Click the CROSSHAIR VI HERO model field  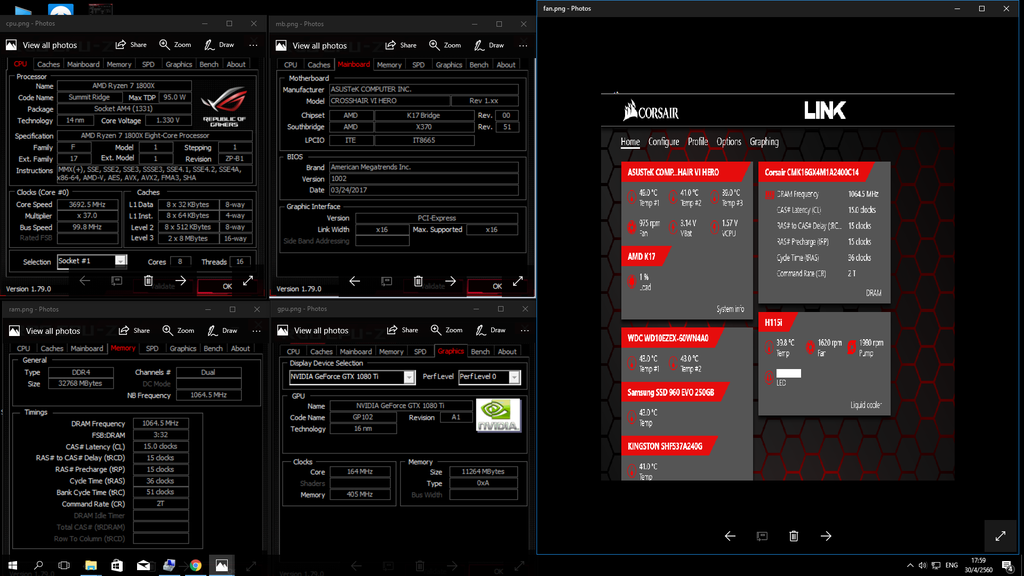click(389, 101)
